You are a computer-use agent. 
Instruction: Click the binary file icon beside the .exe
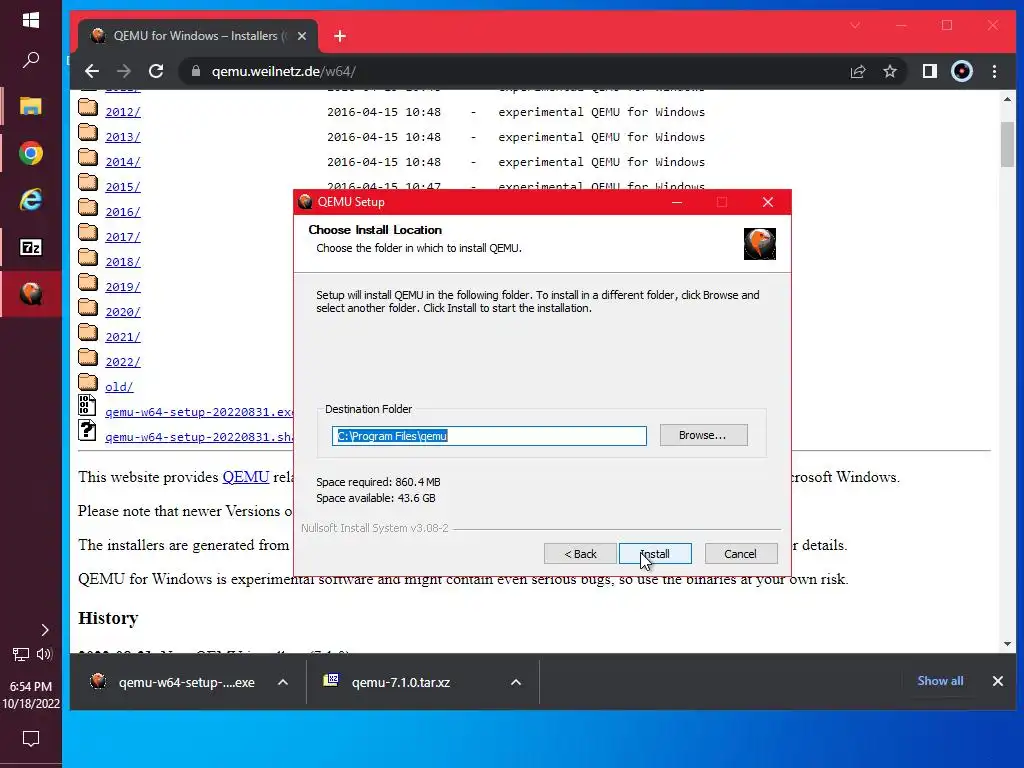click(88, 405)
